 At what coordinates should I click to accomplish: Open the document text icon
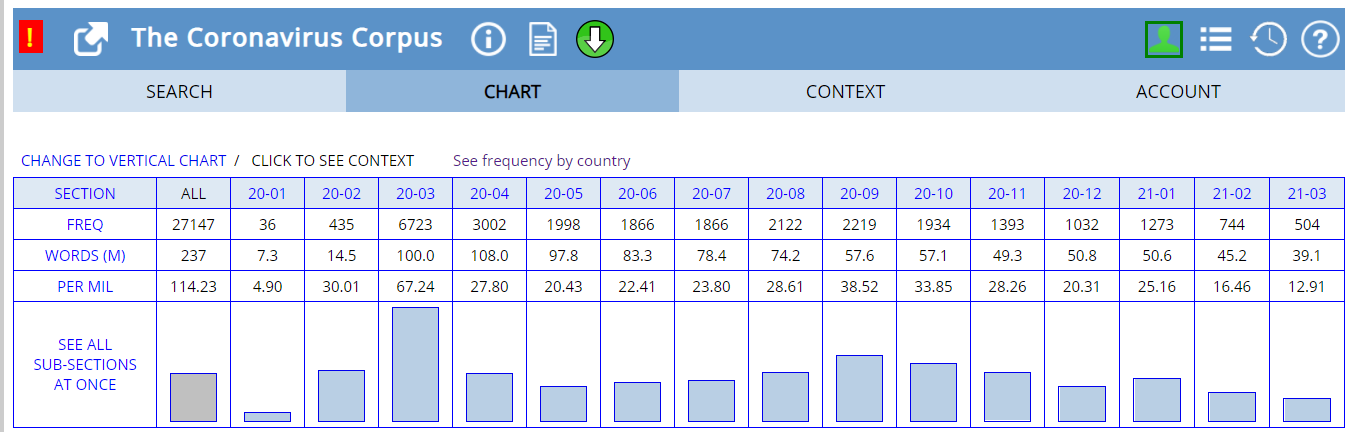click(x=543, y=39)
